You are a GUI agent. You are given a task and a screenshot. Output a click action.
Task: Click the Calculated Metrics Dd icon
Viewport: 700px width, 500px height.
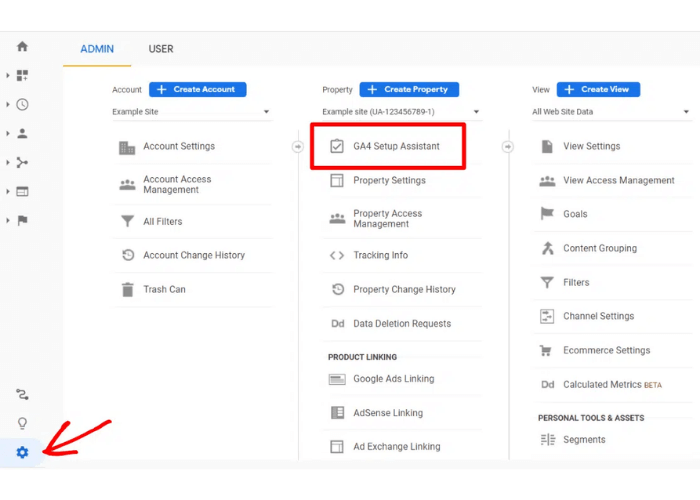548,384
